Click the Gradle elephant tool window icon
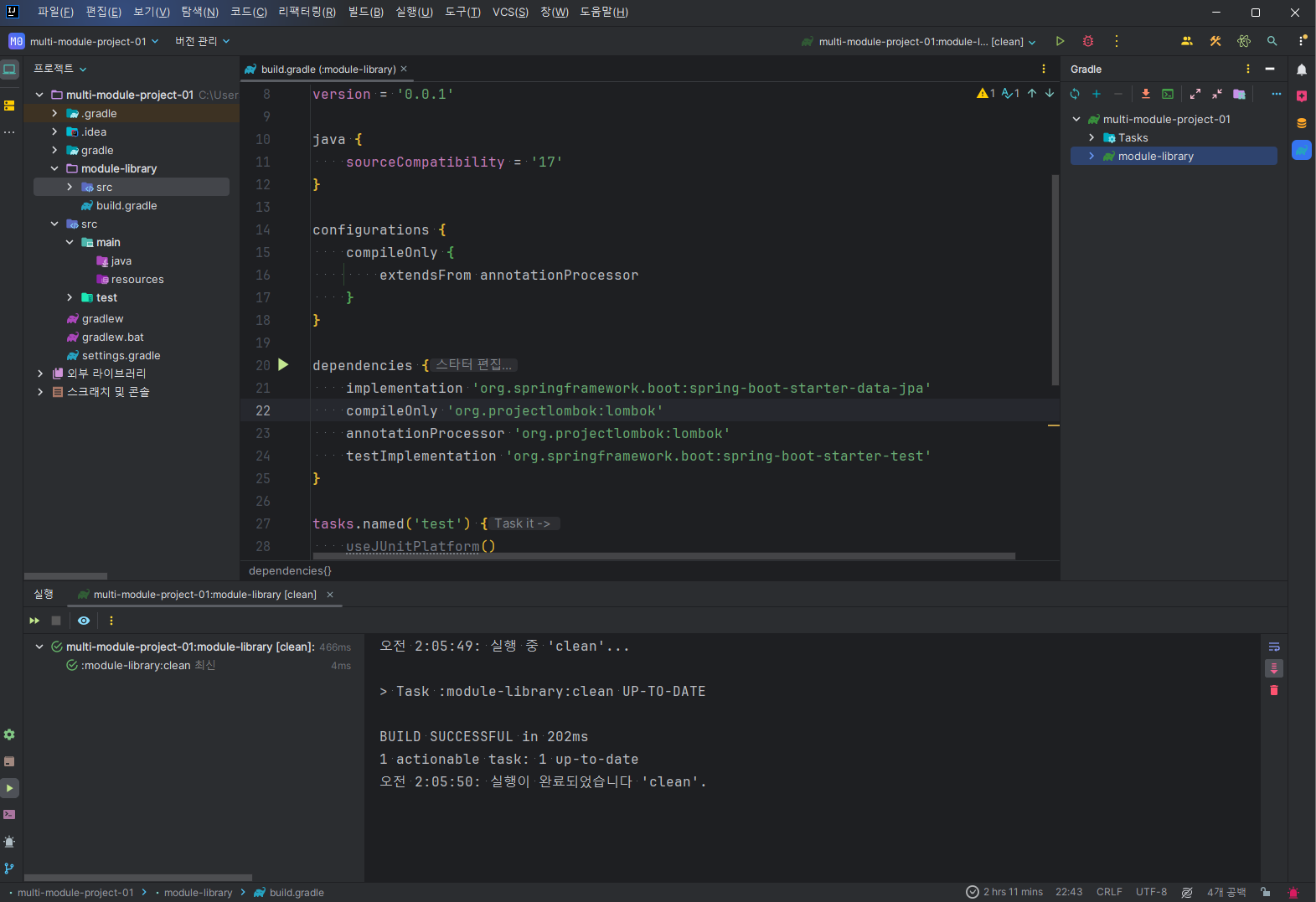Image resolution: width=1316 pixels, height=902 pixels. pos(1302,150)
